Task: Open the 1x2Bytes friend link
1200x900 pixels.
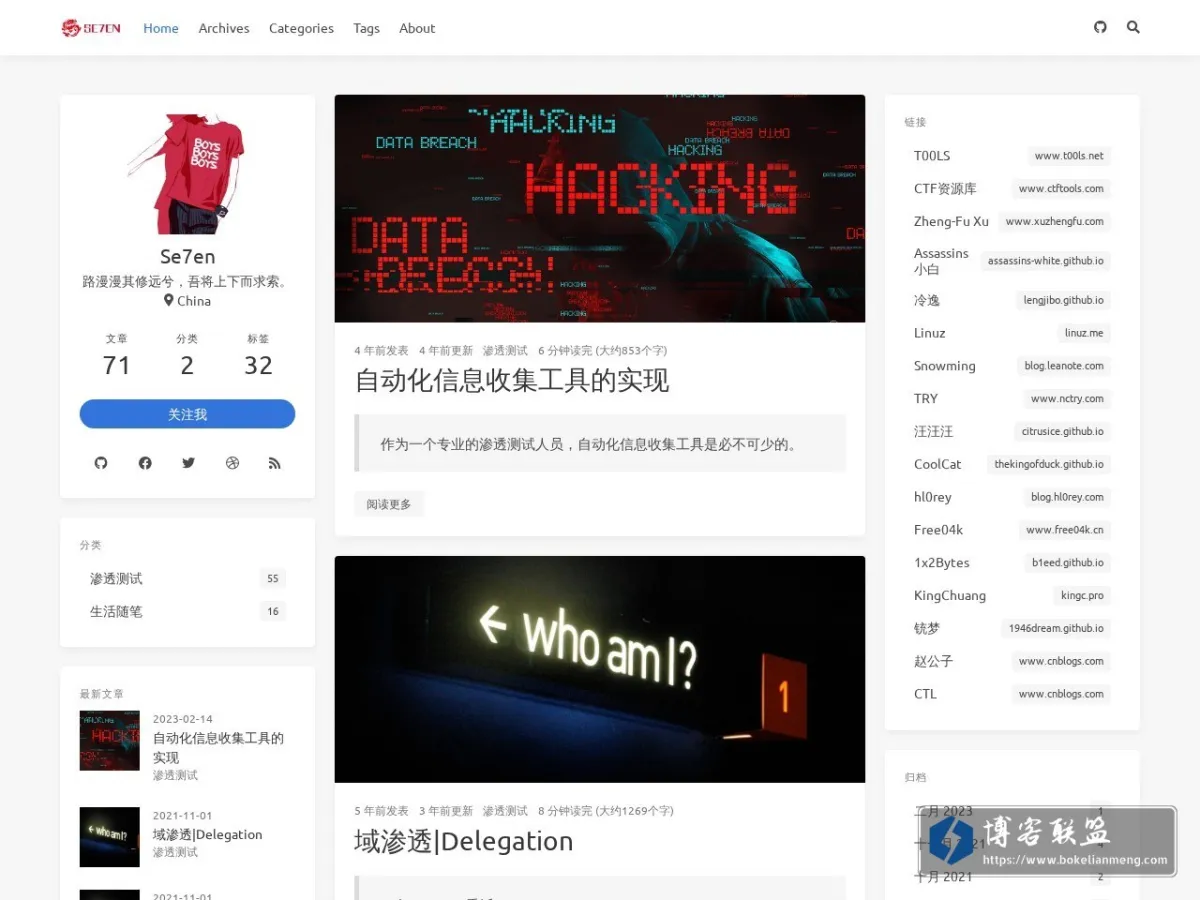Action: (1012, 563)
